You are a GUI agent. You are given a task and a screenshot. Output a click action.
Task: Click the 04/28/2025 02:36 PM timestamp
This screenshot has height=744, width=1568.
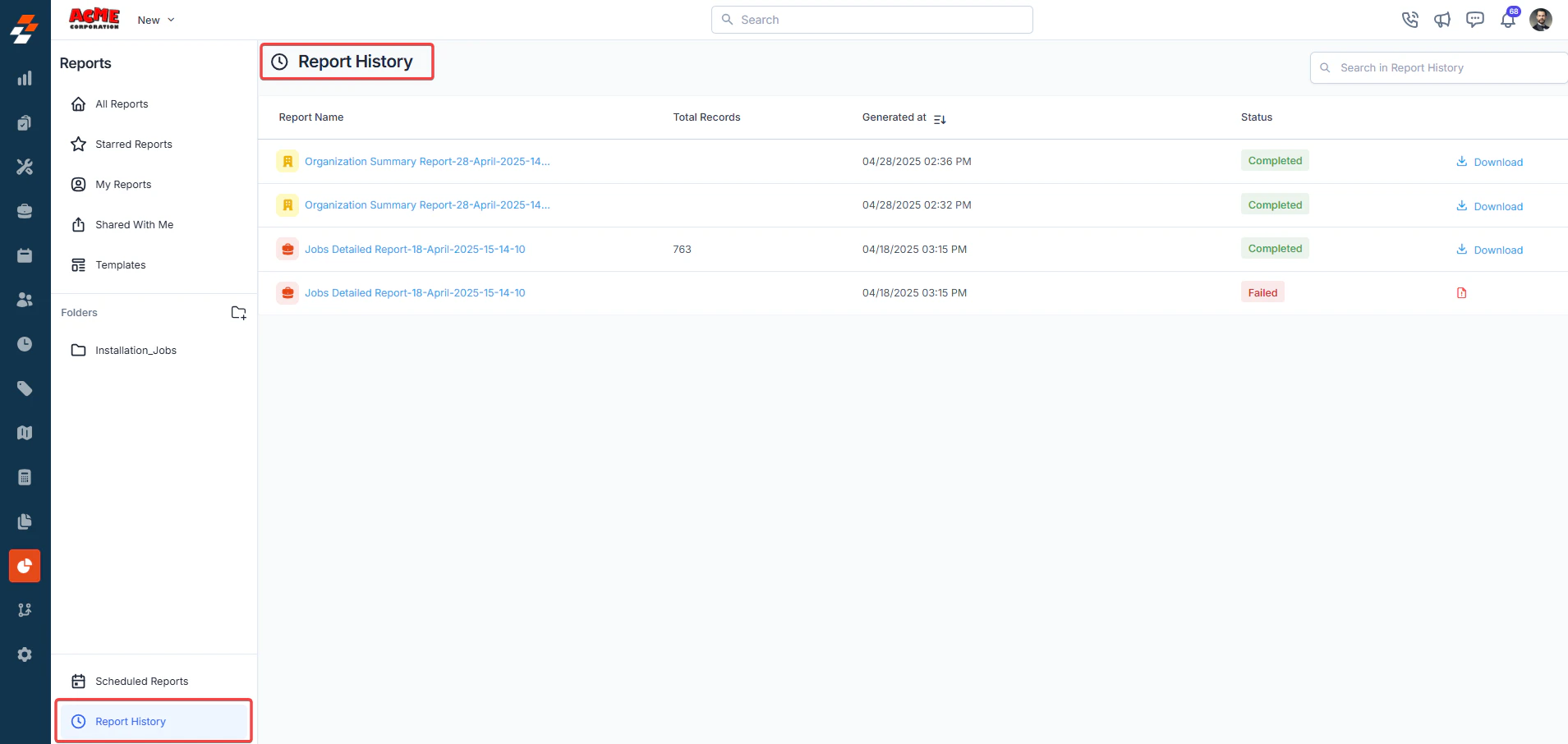click(917, 162)
